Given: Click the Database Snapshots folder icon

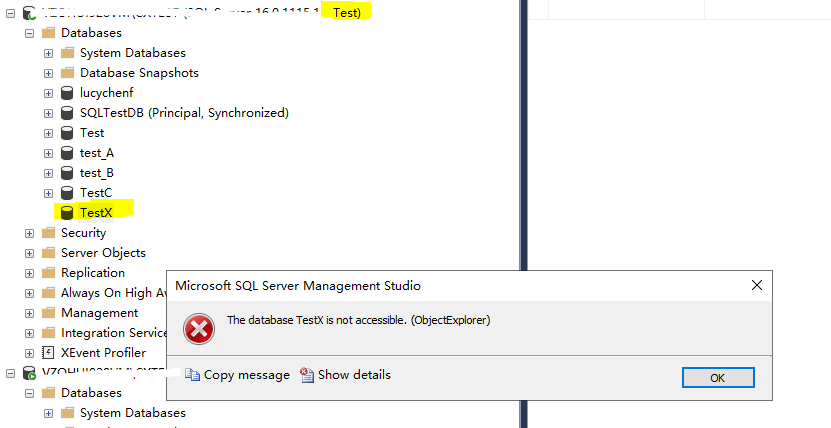Looking at the screenshot, I should (67, 73).
